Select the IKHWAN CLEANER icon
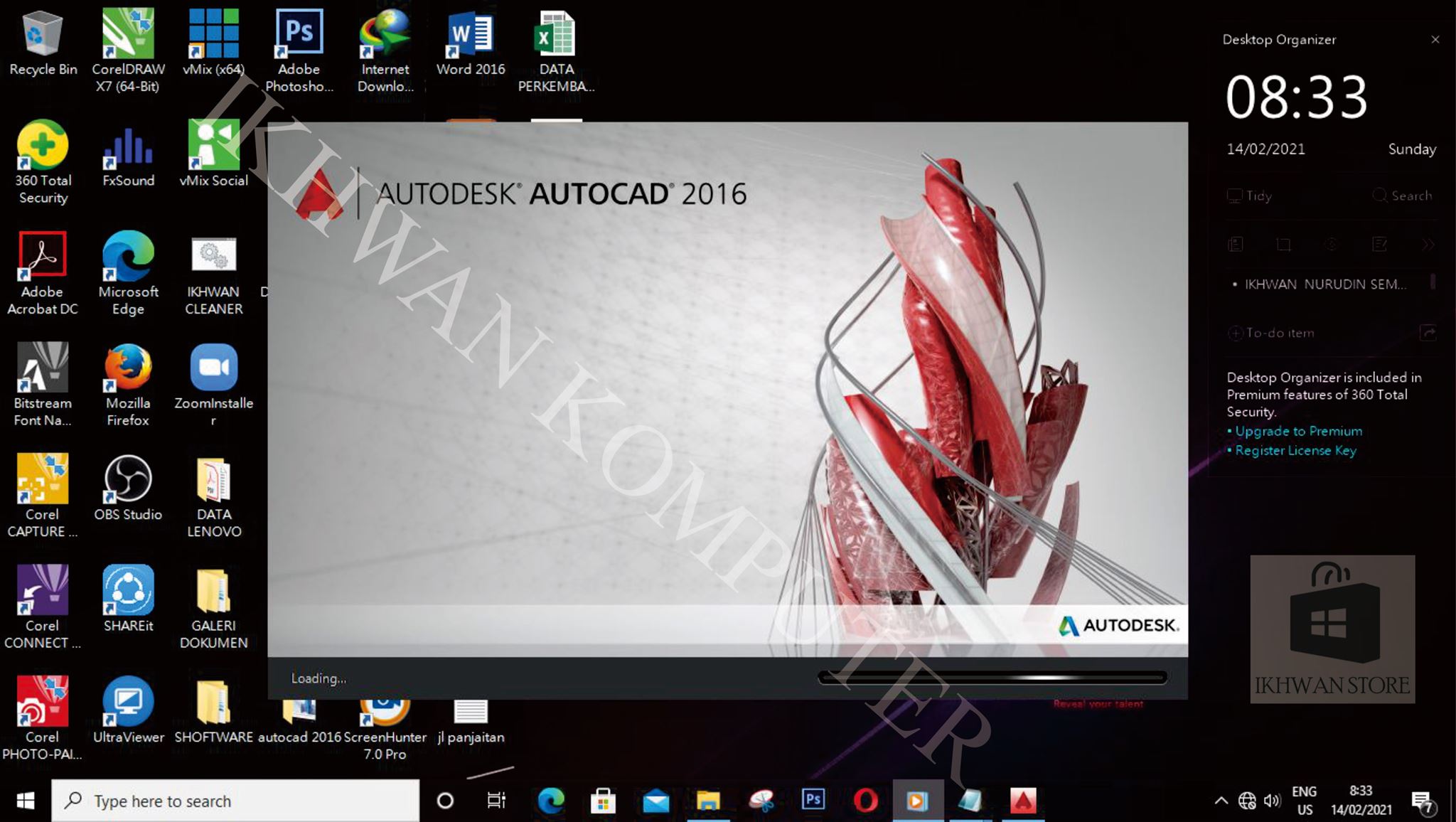This screenshot has height=822, width=1456. pyautogui.click(x=213, y=276)
